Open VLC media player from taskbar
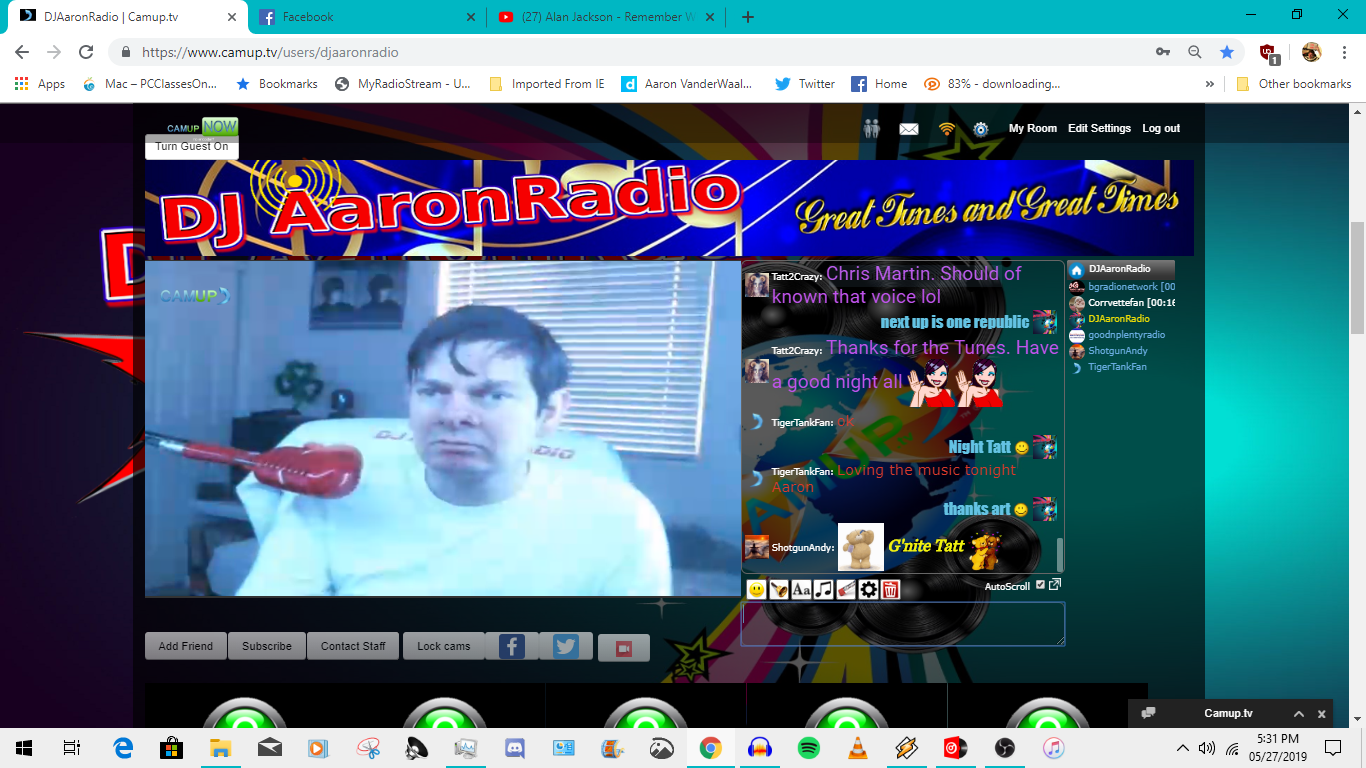 tap(857, 747)
